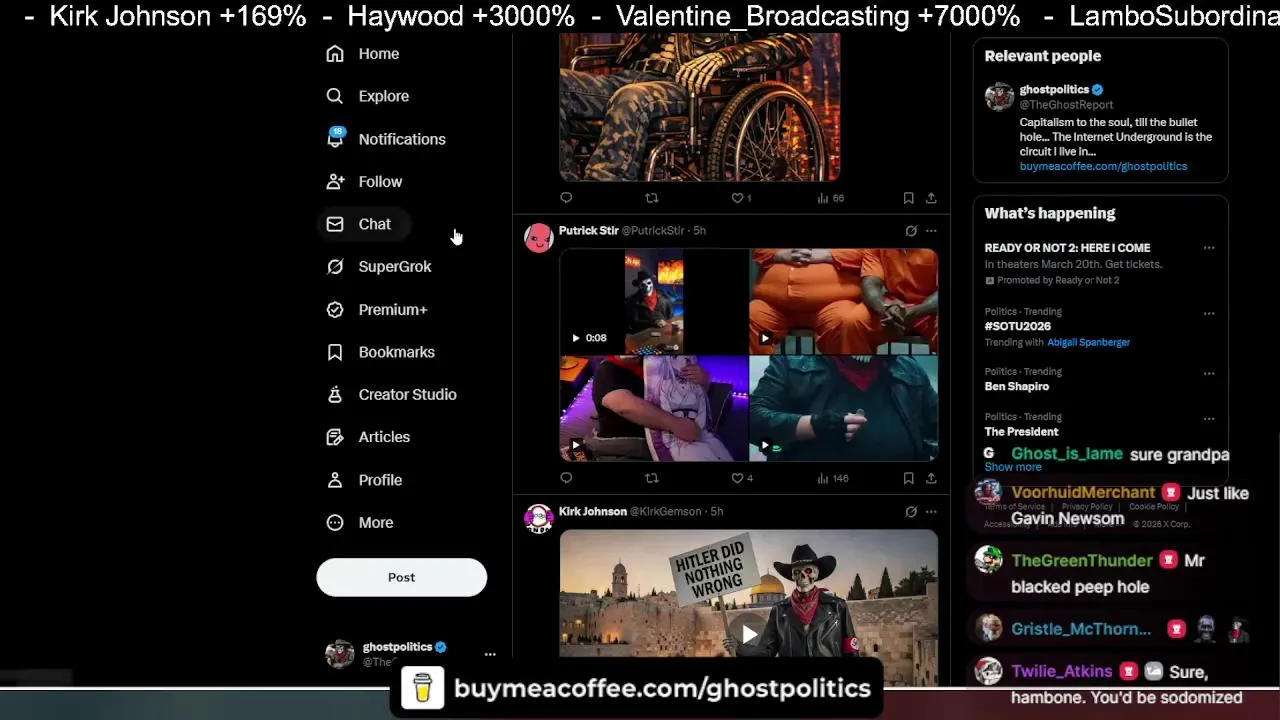The width and height of the screenshot is (1280, 720).
Task: Open the Home sidebar item
Action: pos(362,54)
